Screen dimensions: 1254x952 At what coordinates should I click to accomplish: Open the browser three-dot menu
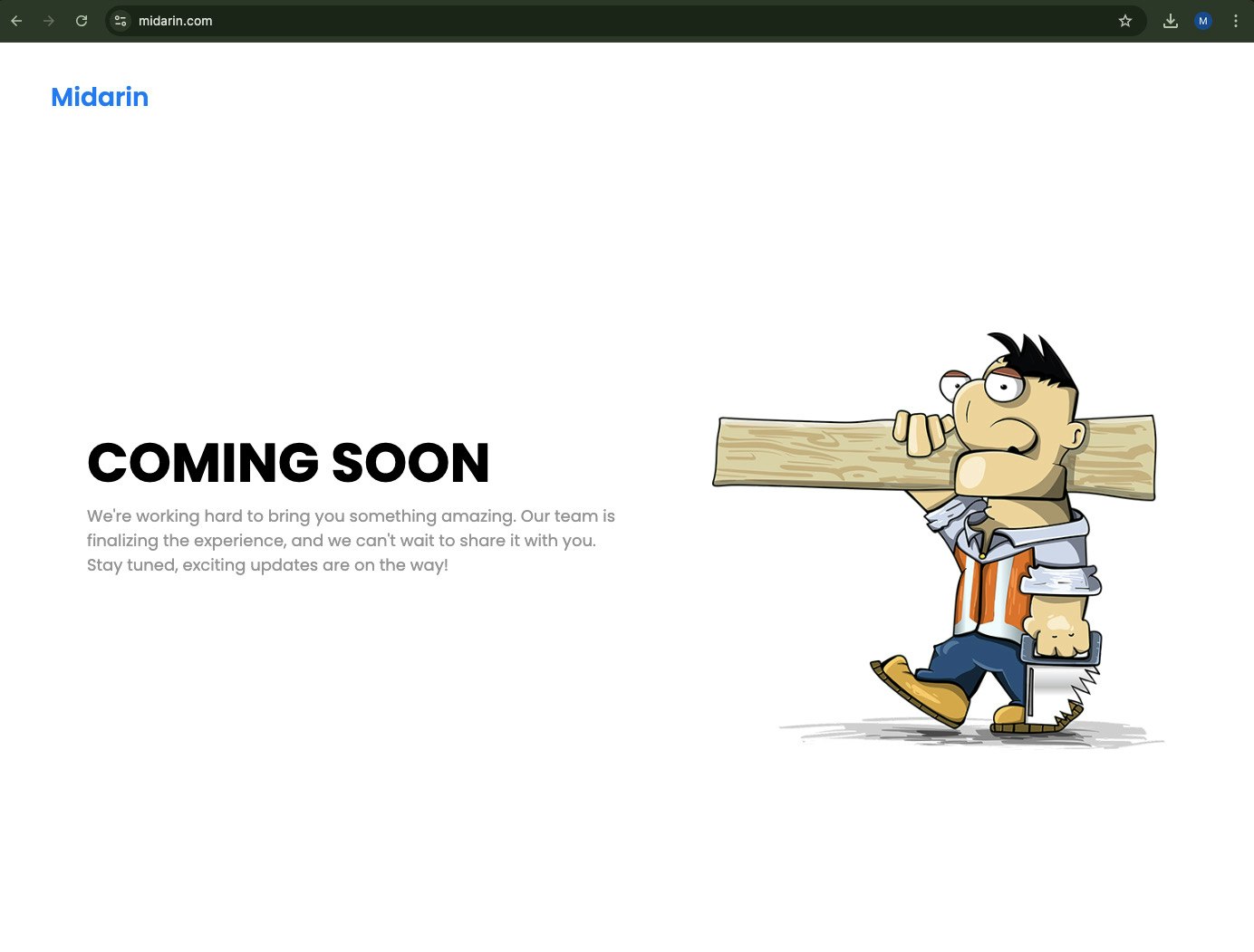1236,20
